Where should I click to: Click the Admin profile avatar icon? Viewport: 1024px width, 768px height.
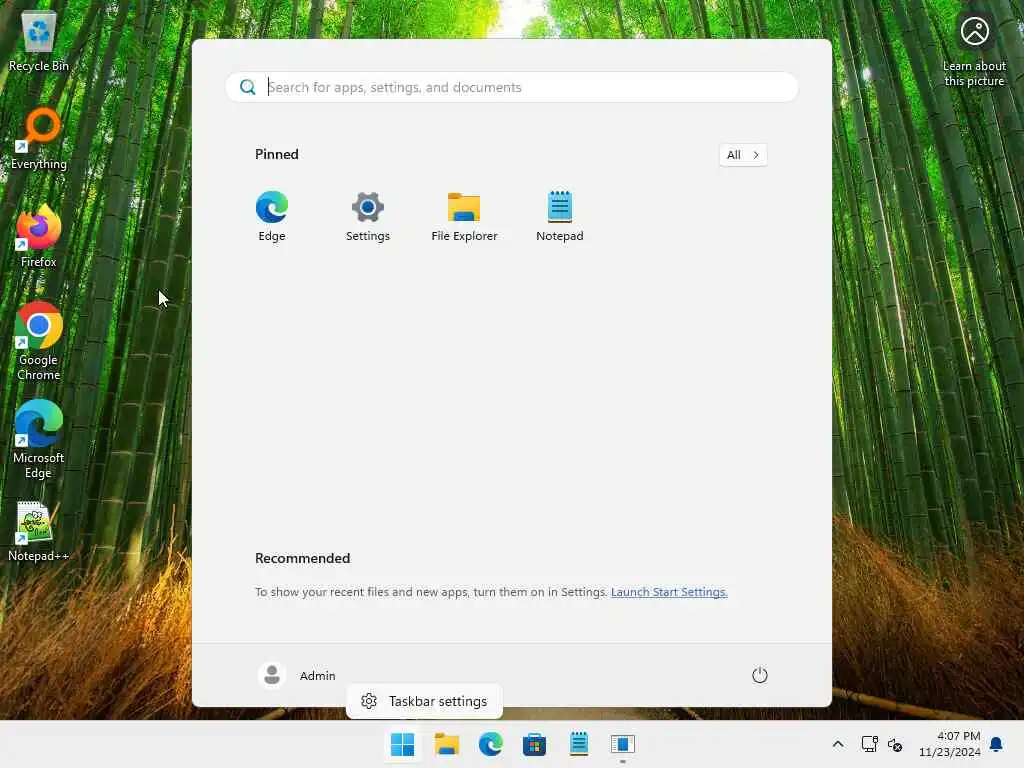point(272,675)
